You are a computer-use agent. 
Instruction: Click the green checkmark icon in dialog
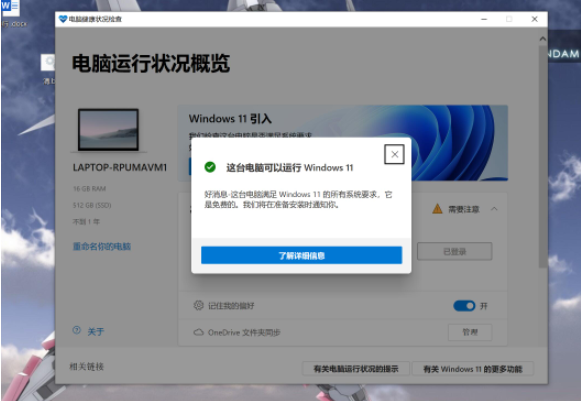(x=210, y=167)
